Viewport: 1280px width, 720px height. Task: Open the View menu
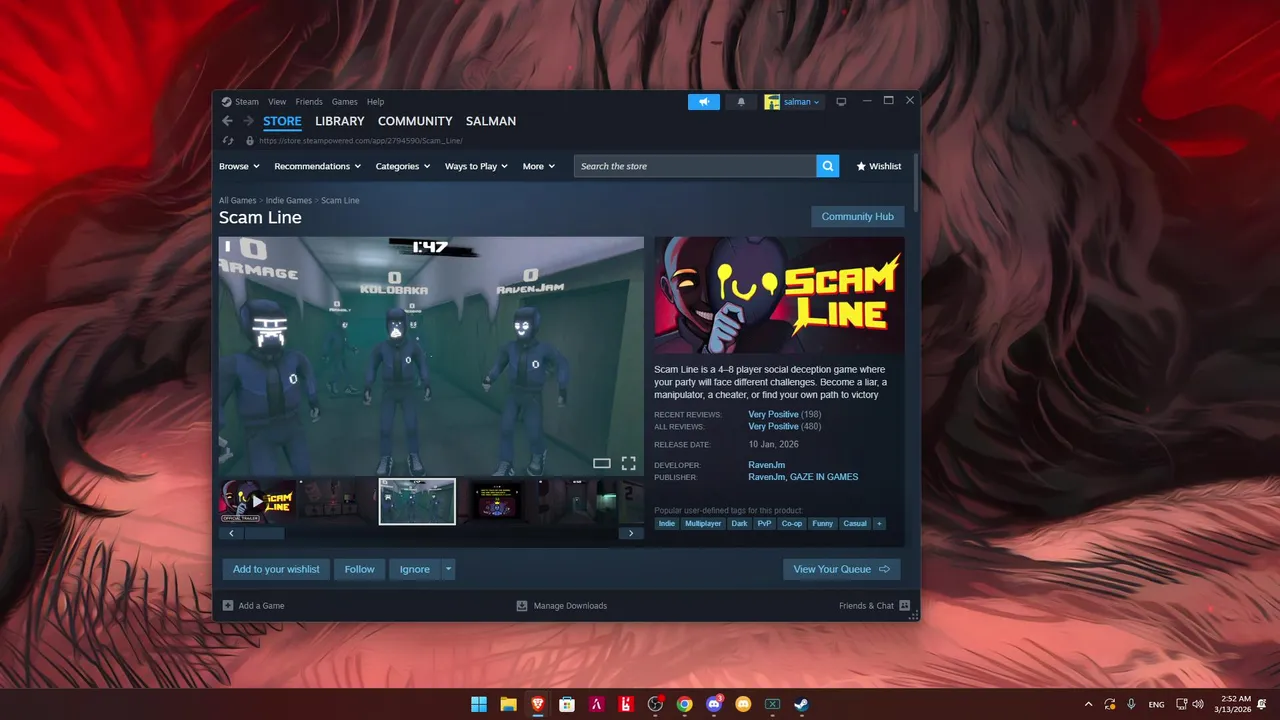[x=277, y=102]
